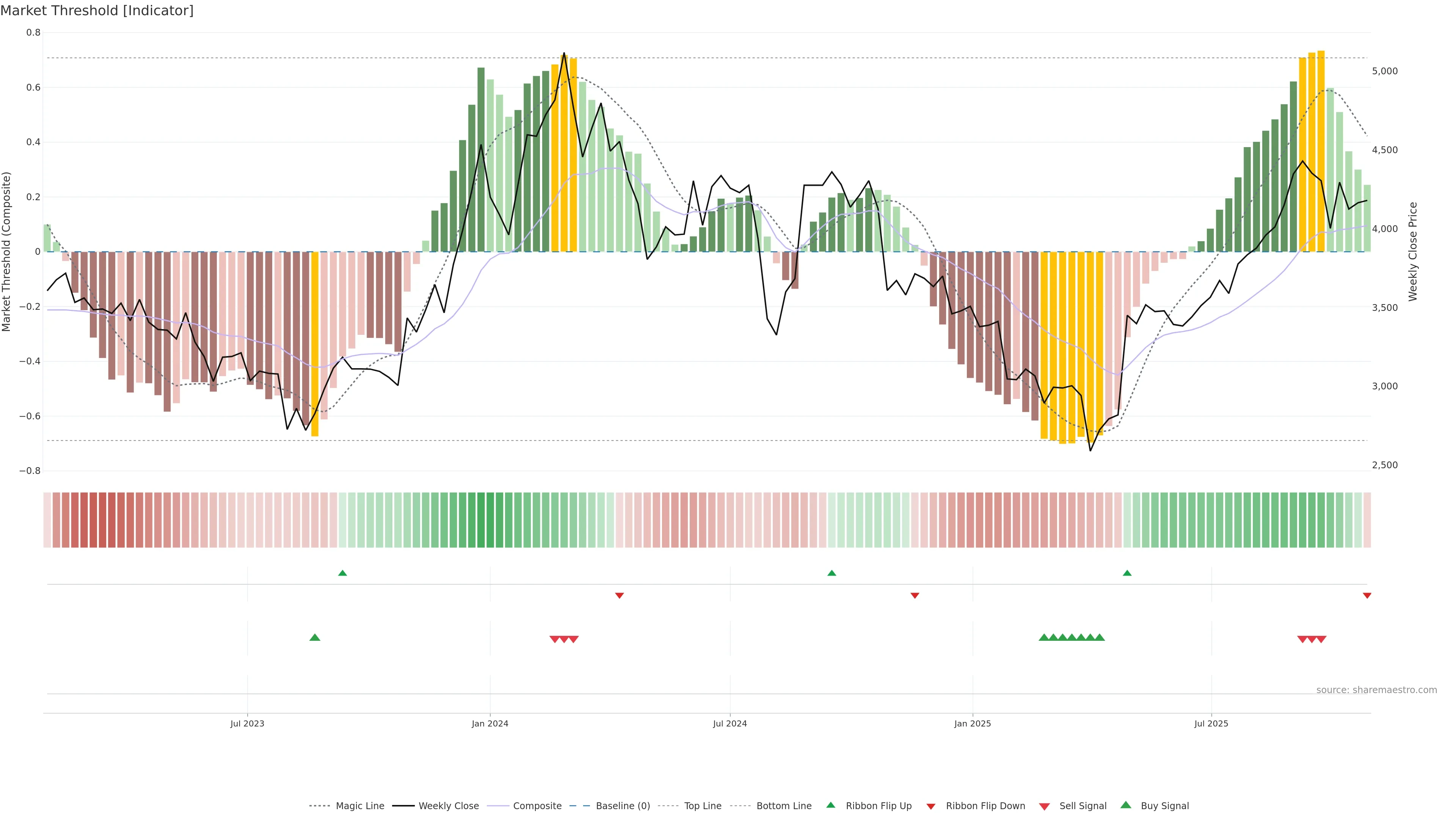
Task: Click the Jul 2025 x-axis label
Action: point(1211,723)
